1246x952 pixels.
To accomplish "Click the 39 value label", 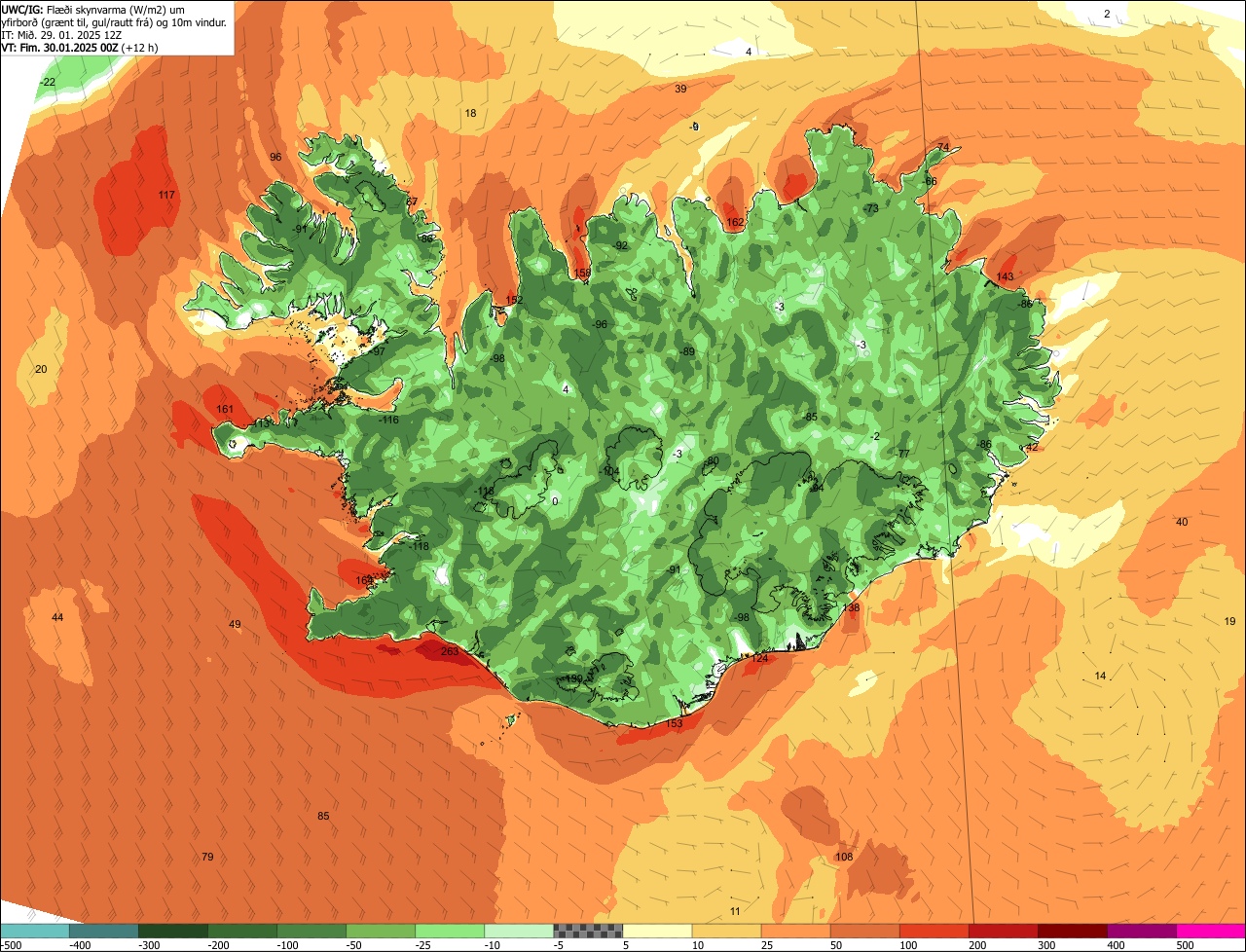I will click(x=680, y=90).
